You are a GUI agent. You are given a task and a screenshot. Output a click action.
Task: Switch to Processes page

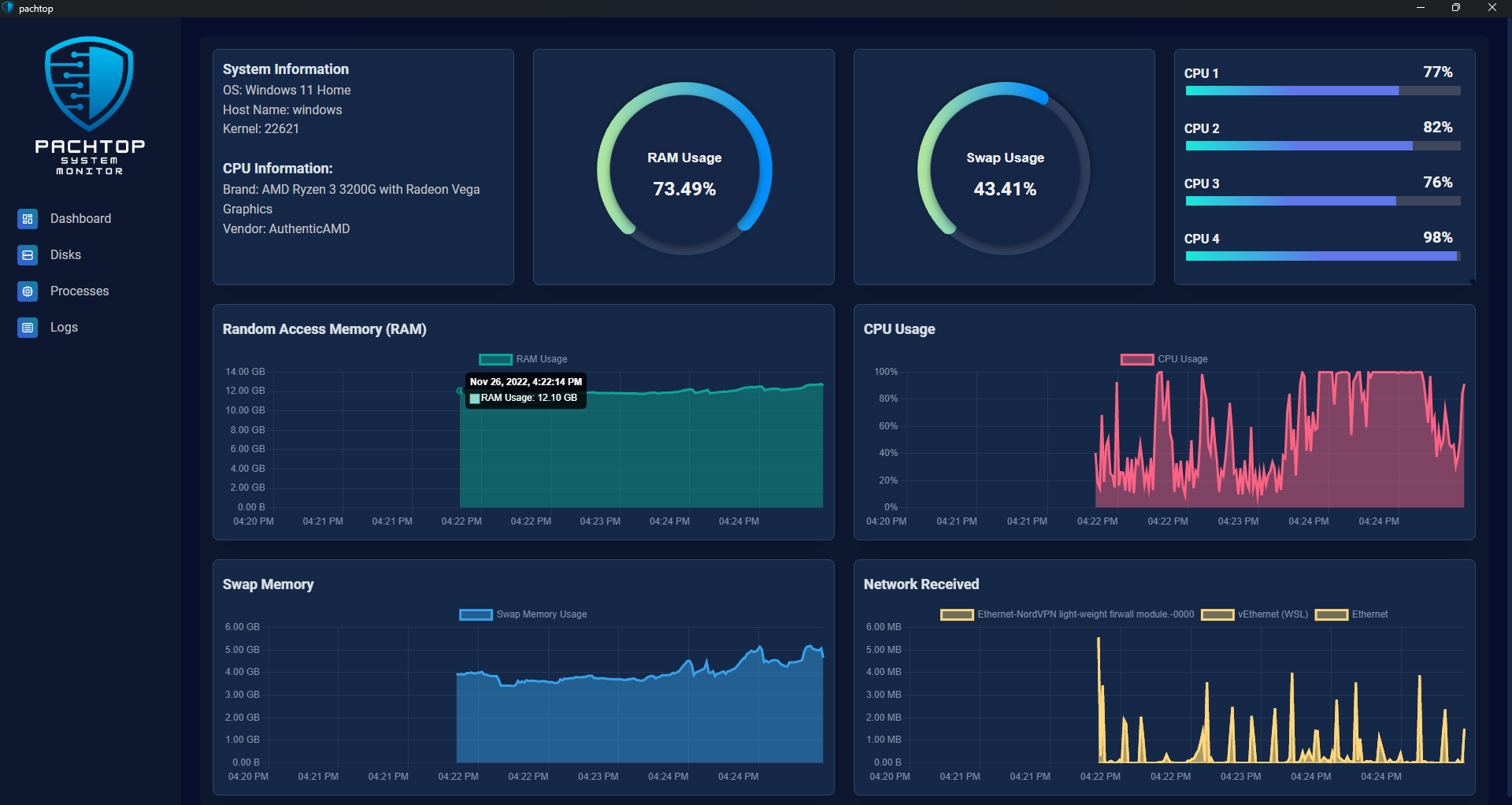(80, 291)
